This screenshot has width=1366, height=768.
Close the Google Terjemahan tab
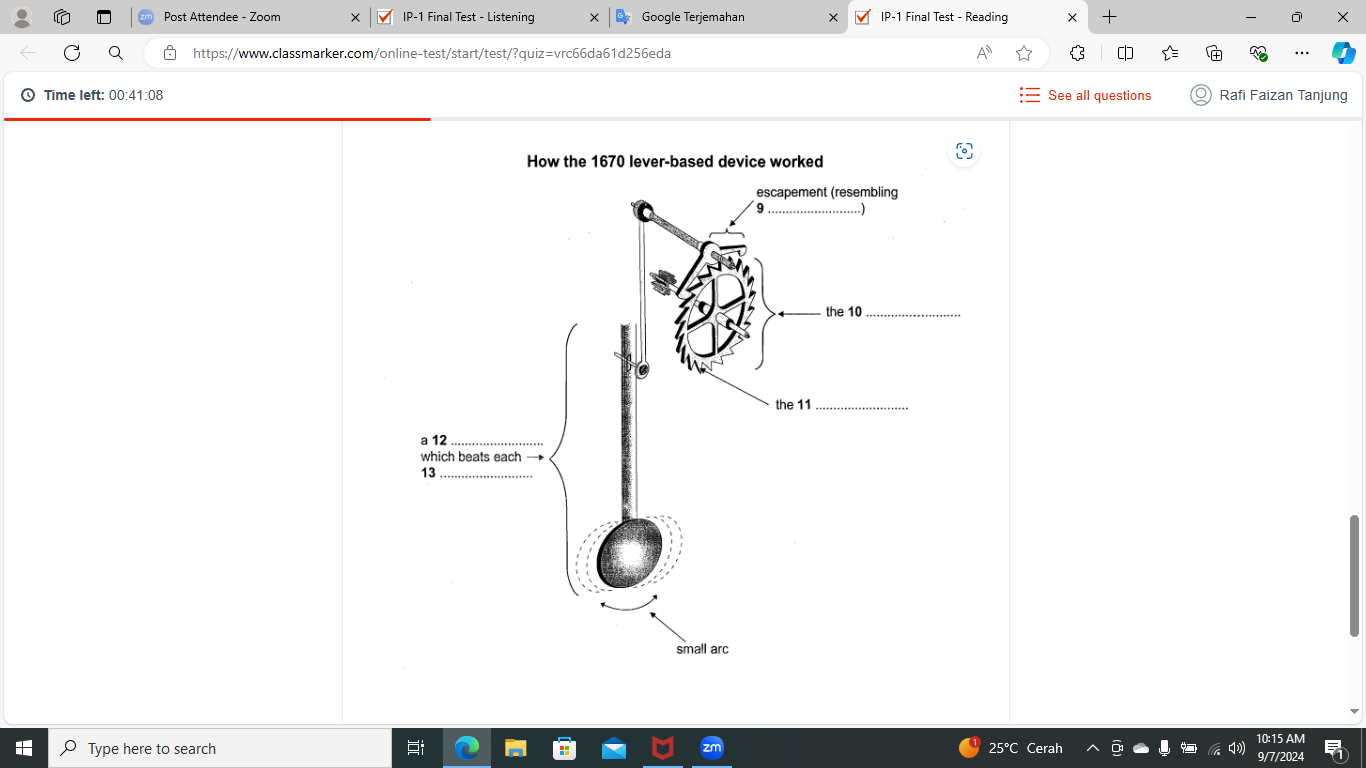point(833,17)
